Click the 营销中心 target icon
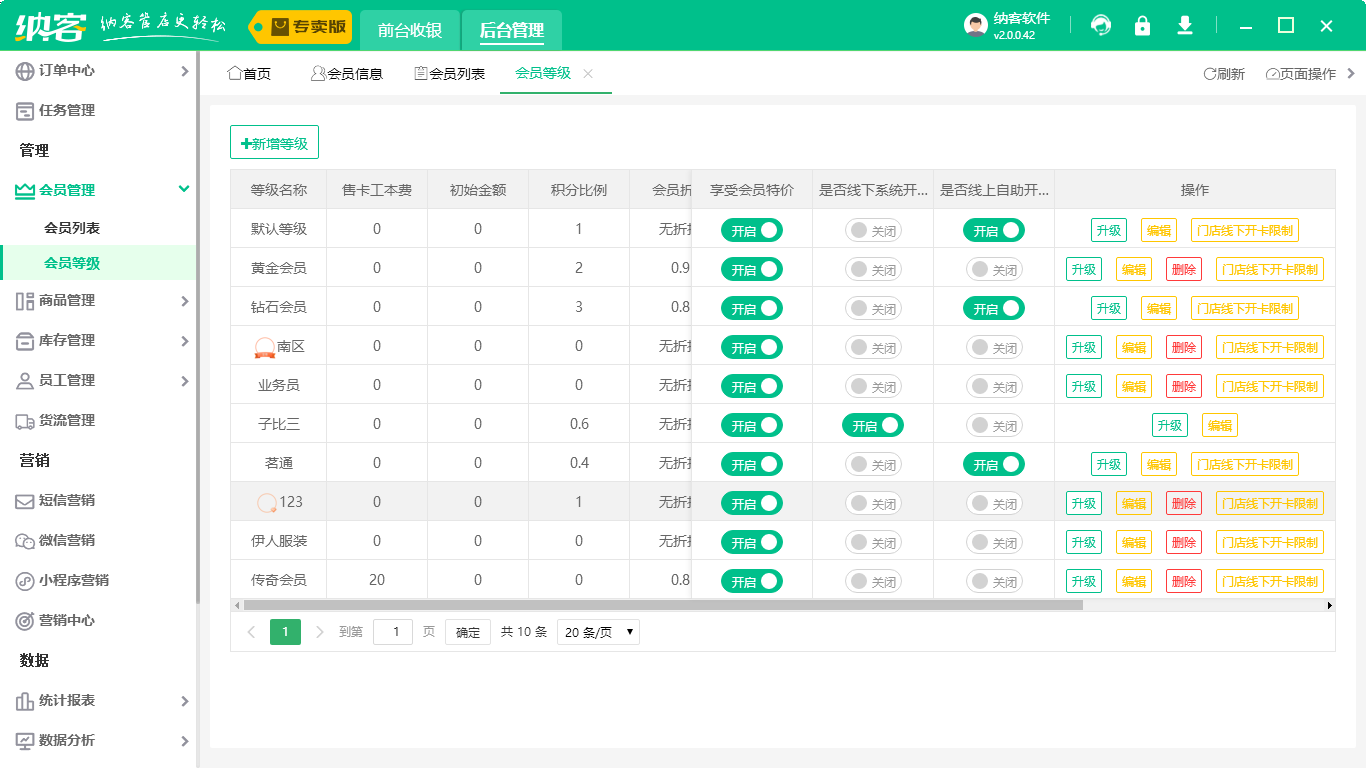 click(x=25, y=621)
